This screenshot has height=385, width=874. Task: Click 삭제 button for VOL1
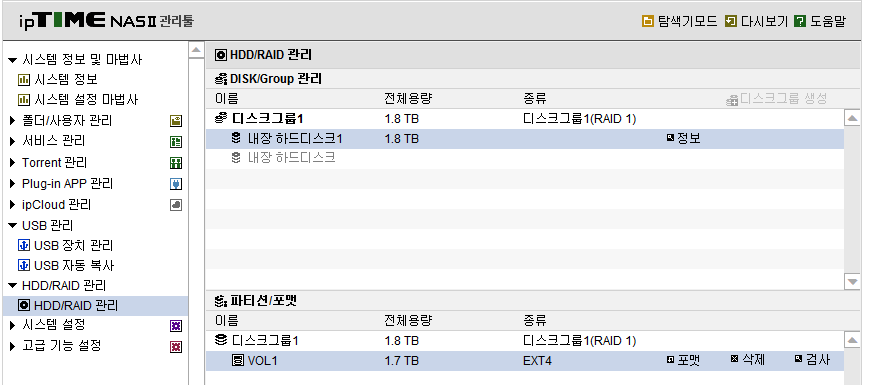coord(748,360)
